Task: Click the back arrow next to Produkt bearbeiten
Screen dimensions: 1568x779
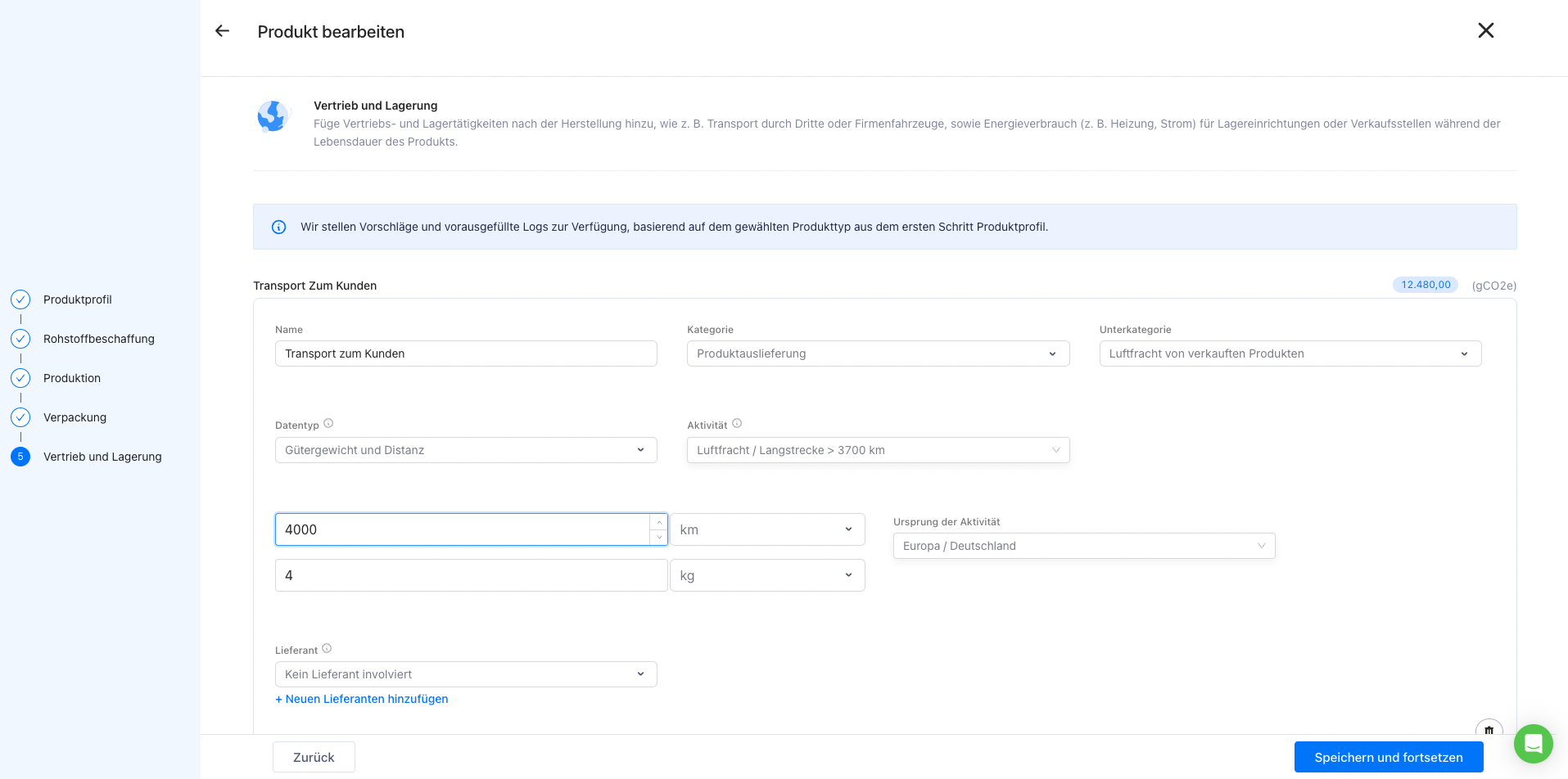Action: (x=222, y=31)
